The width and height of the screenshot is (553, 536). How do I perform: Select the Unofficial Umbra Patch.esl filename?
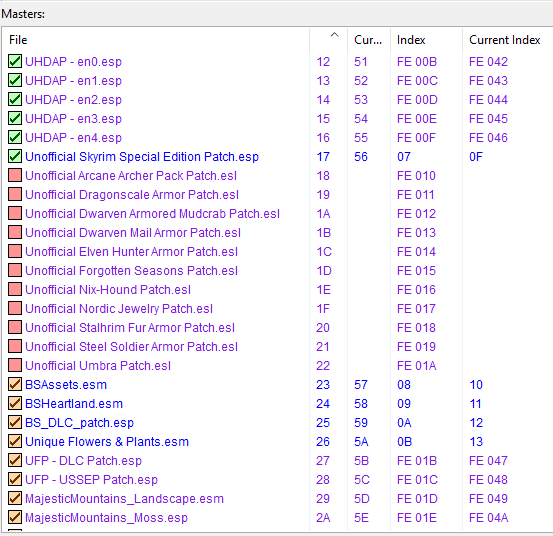tap(98, 366)
